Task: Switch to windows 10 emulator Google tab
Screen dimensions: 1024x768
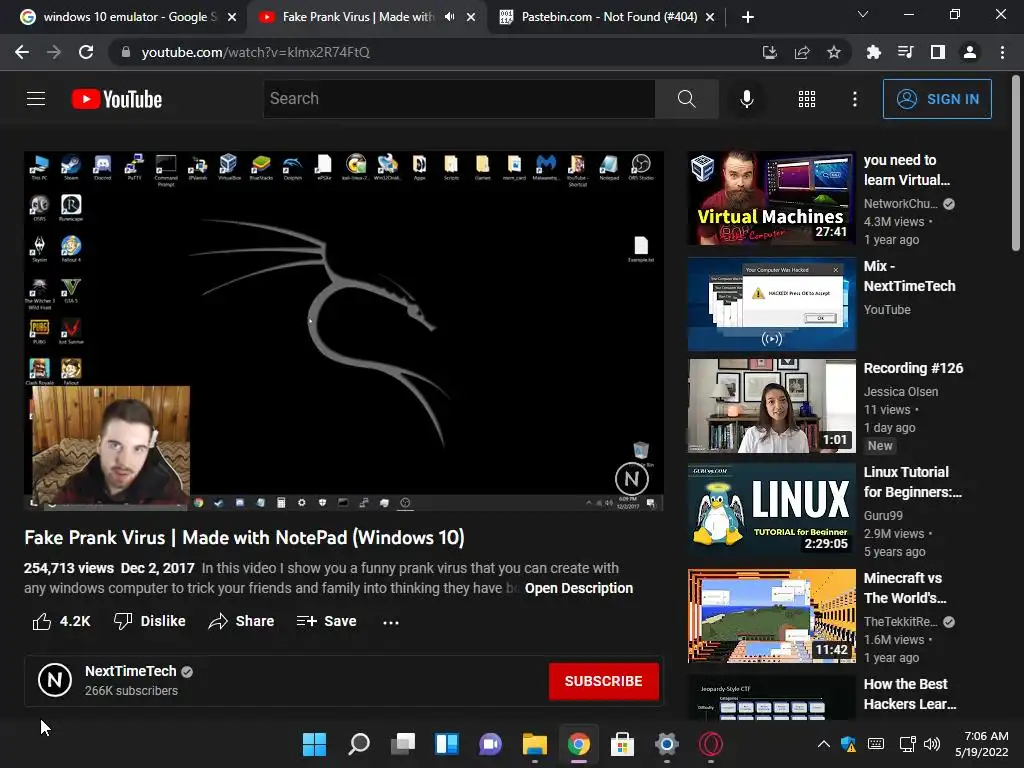Action: pyautogui.click(x=127, y=17)
